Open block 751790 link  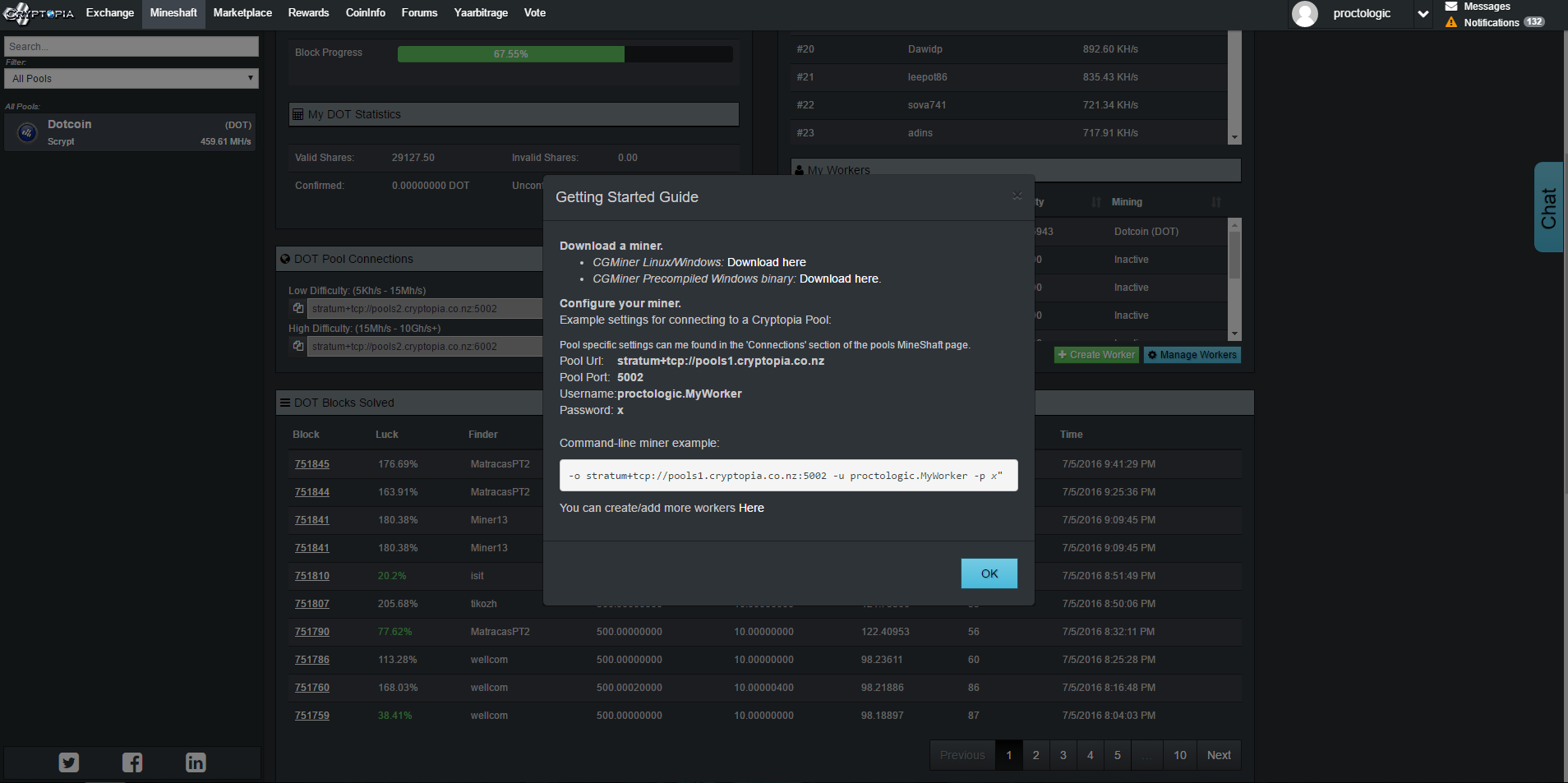click(312, 632)
